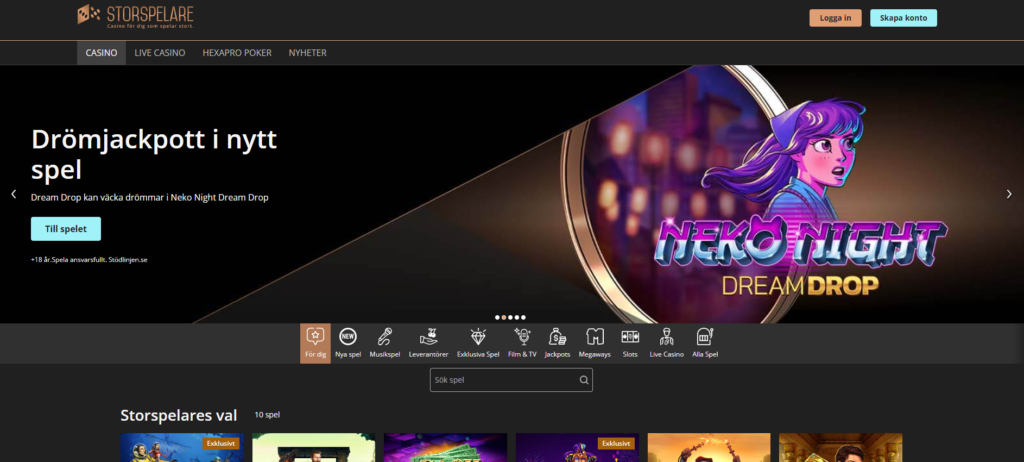
Task: Select the last carousel dot
Action: tap(523, 318)
